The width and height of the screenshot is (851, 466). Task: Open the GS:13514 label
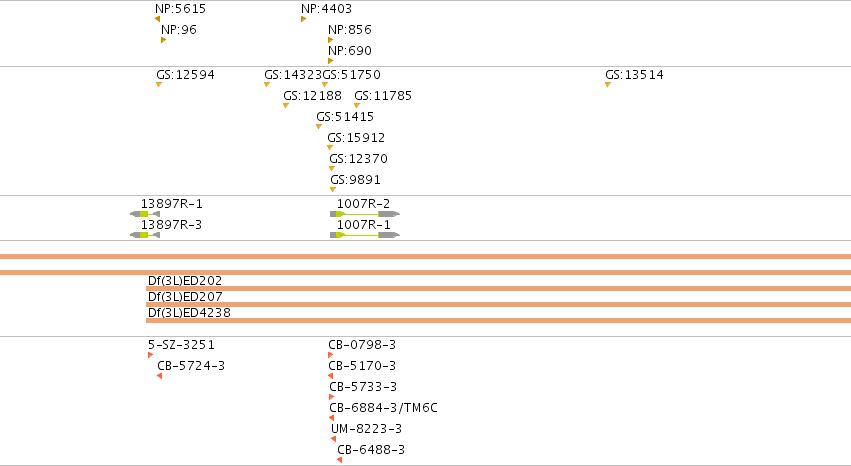point(634,75)
